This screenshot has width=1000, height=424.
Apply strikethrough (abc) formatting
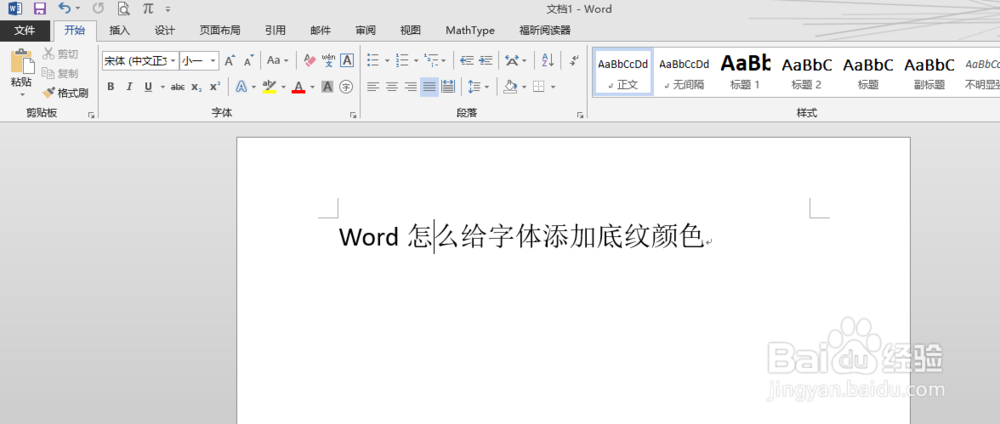[178, 87]
